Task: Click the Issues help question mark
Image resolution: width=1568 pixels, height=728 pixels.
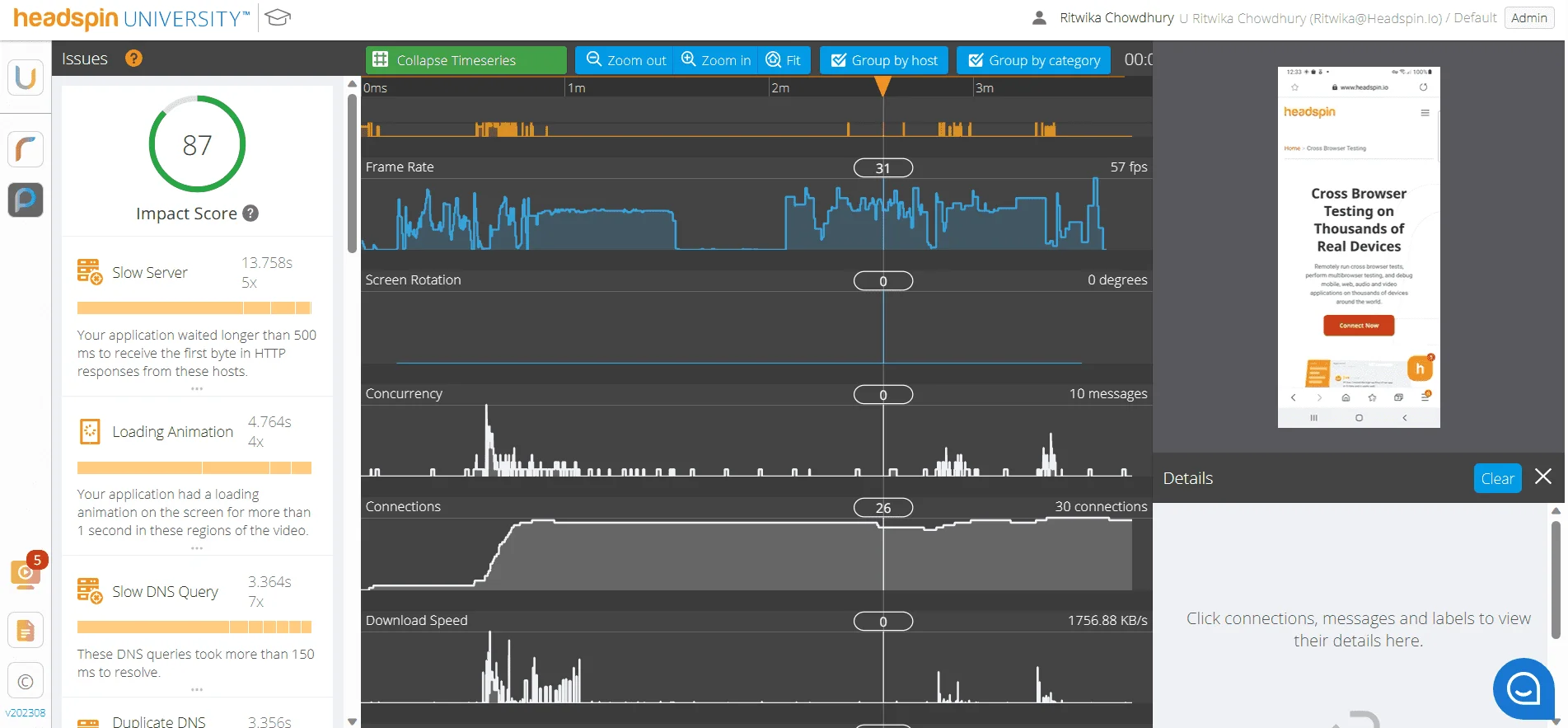Action: pyautogui.click(x=133, y=59)
